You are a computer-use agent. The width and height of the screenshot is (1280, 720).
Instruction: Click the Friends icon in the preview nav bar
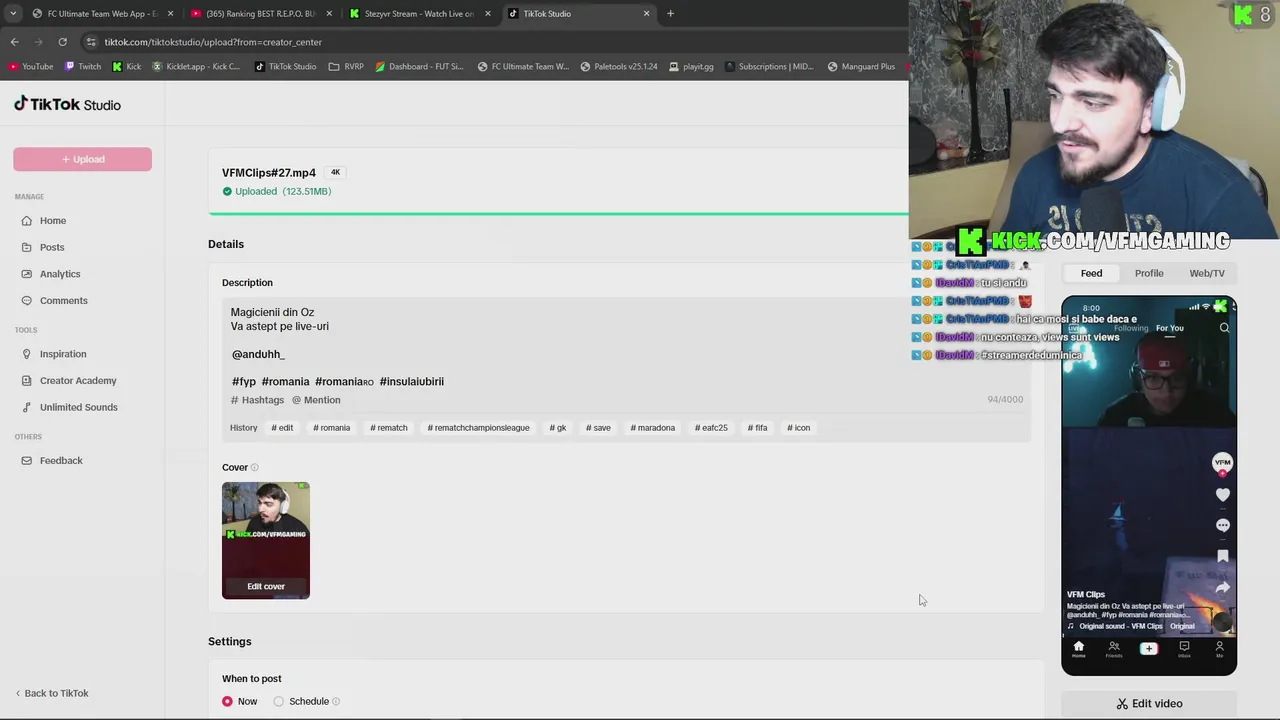[x=1113, y=650]
